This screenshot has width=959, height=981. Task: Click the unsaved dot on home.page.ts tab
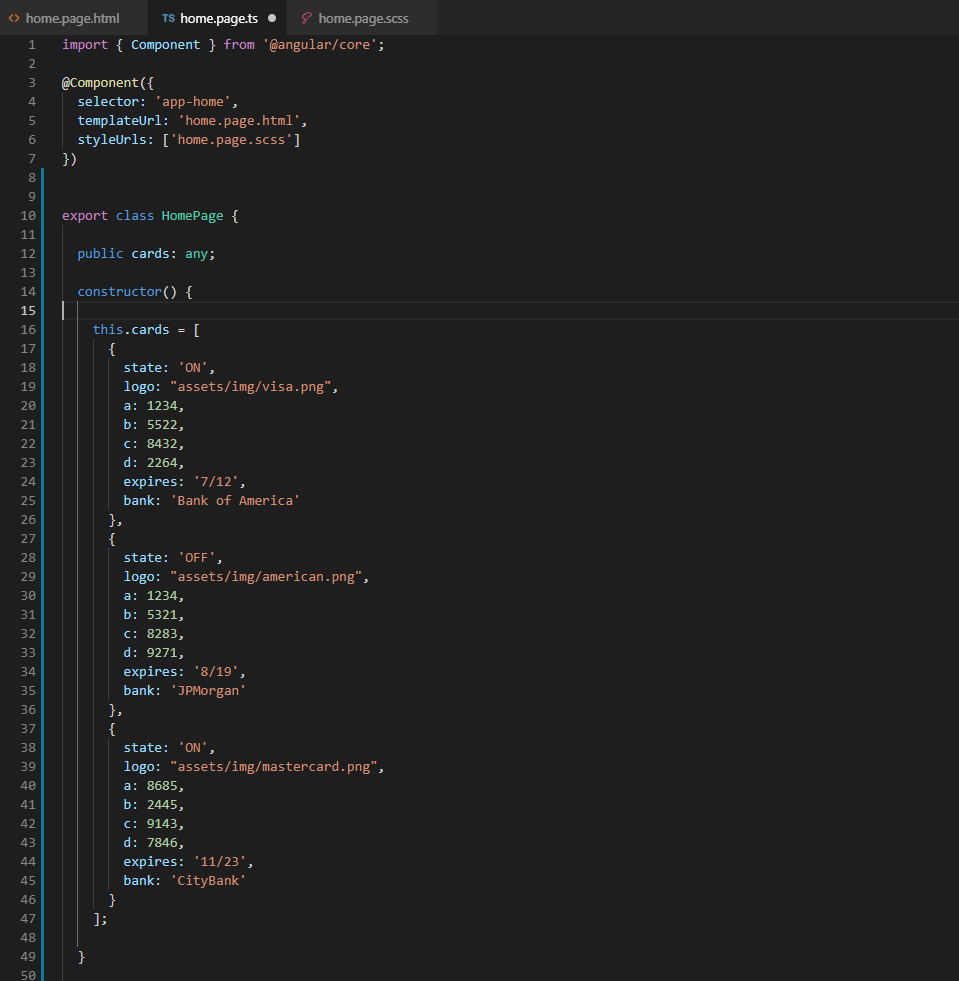pos(272,18)
